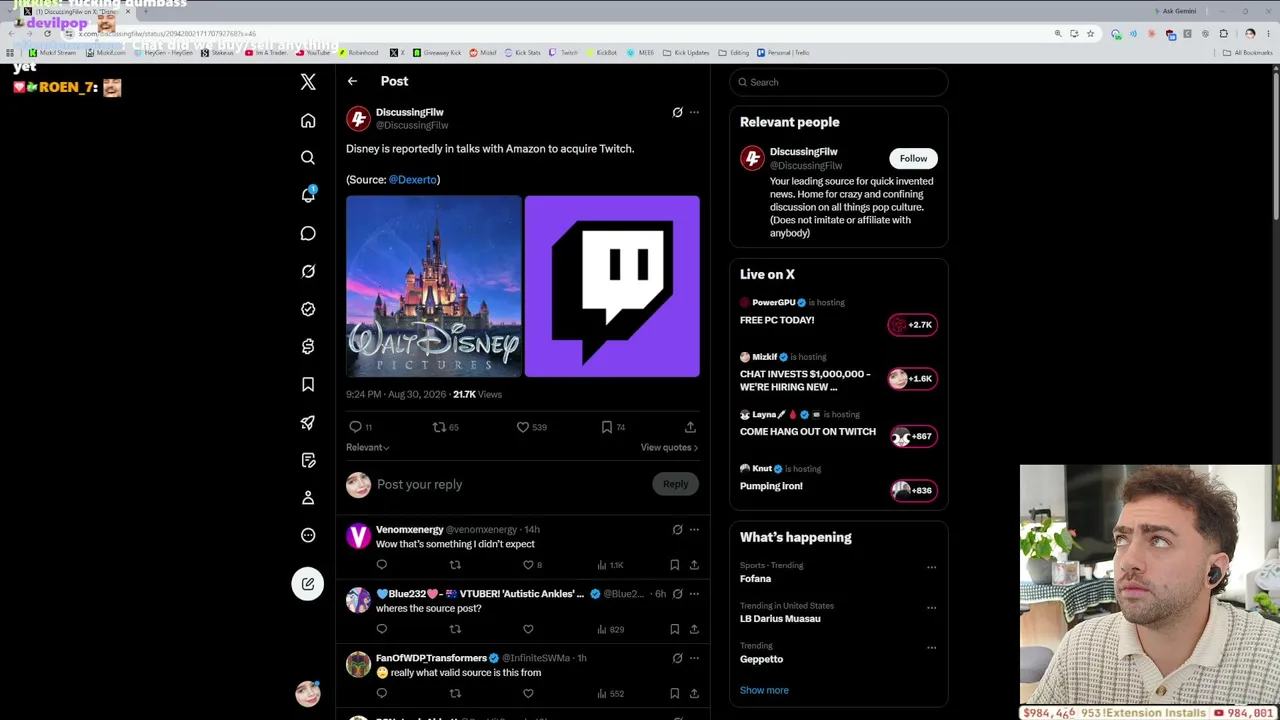Like Venomxenergy's reply
The height and width of the screenshot is (720, 1280).
click(528, 565)
